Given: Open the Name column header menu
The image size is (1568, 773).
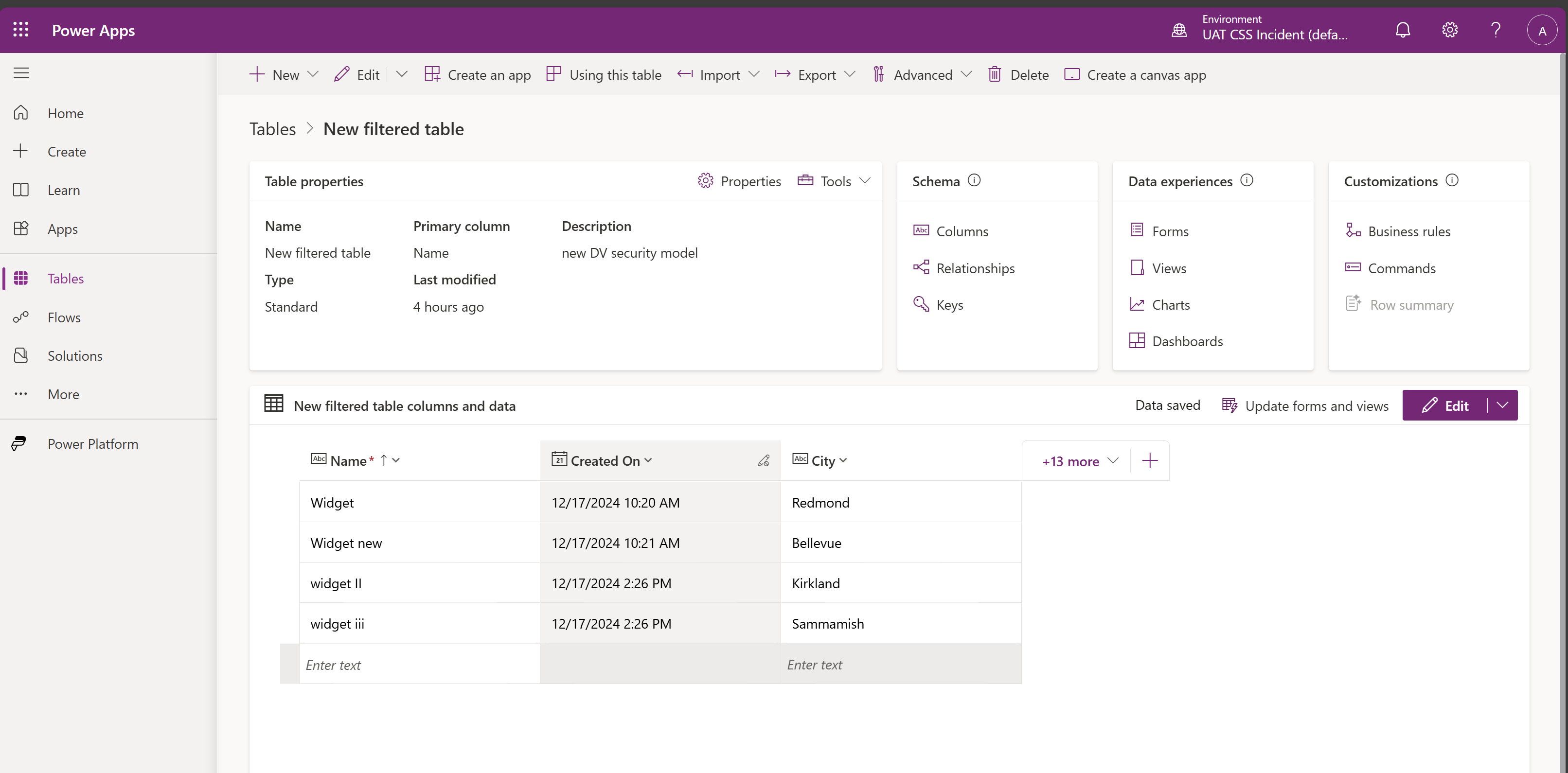Looking at the screenshot, I should coord(396,461).
